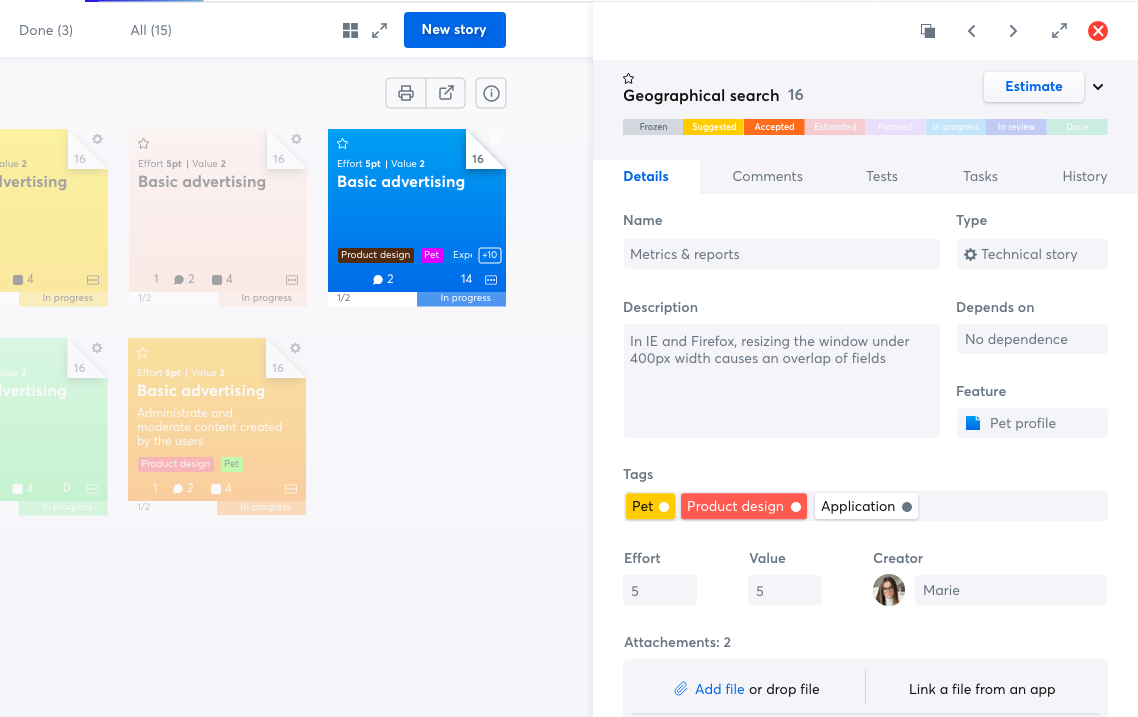Click the Name field with Metrics & reports
The height and width of the screenshot is (717, 1138).
click(781, 254)
